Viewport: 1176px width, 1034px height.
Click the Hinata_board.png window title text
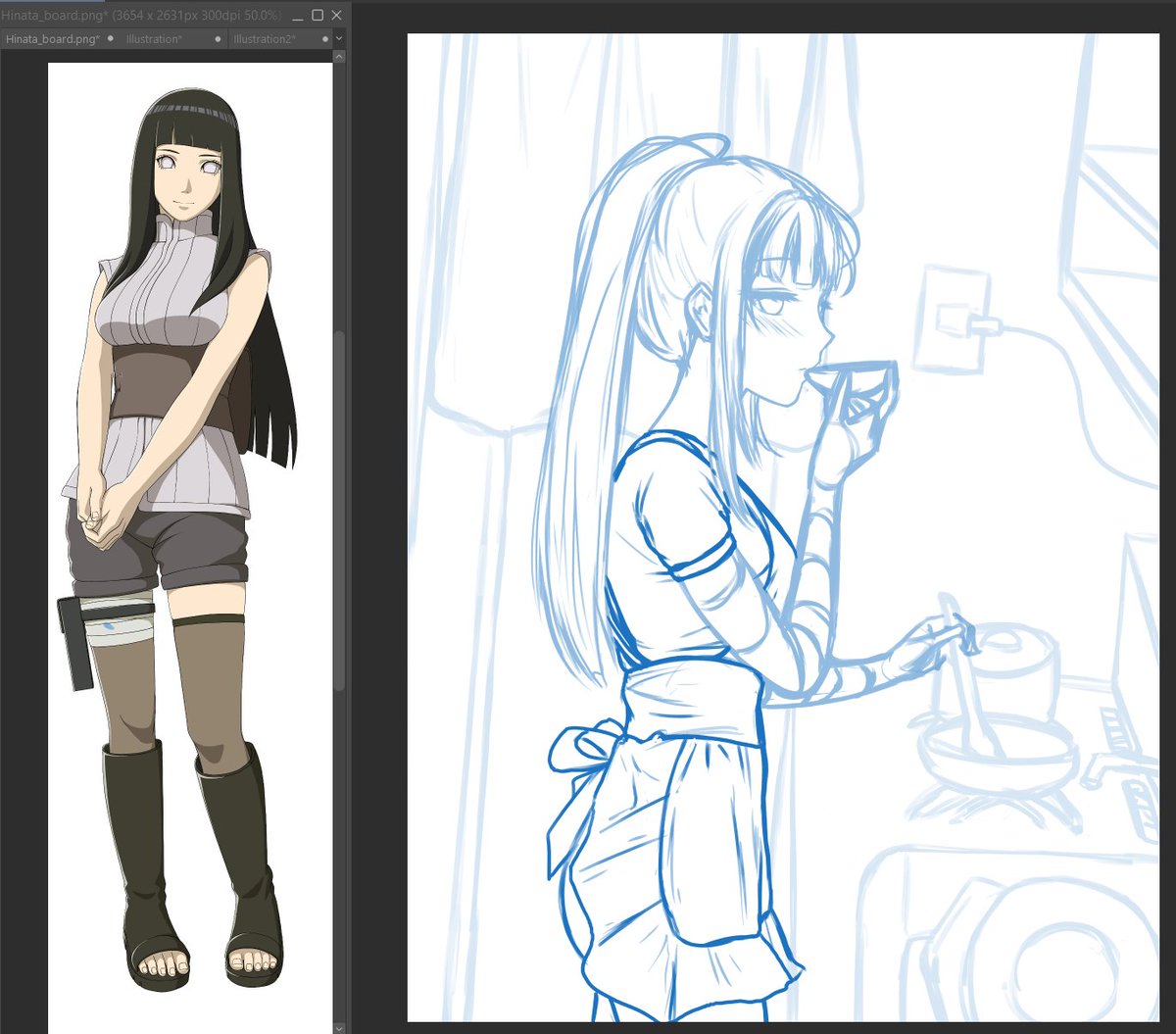click(139, 16)
